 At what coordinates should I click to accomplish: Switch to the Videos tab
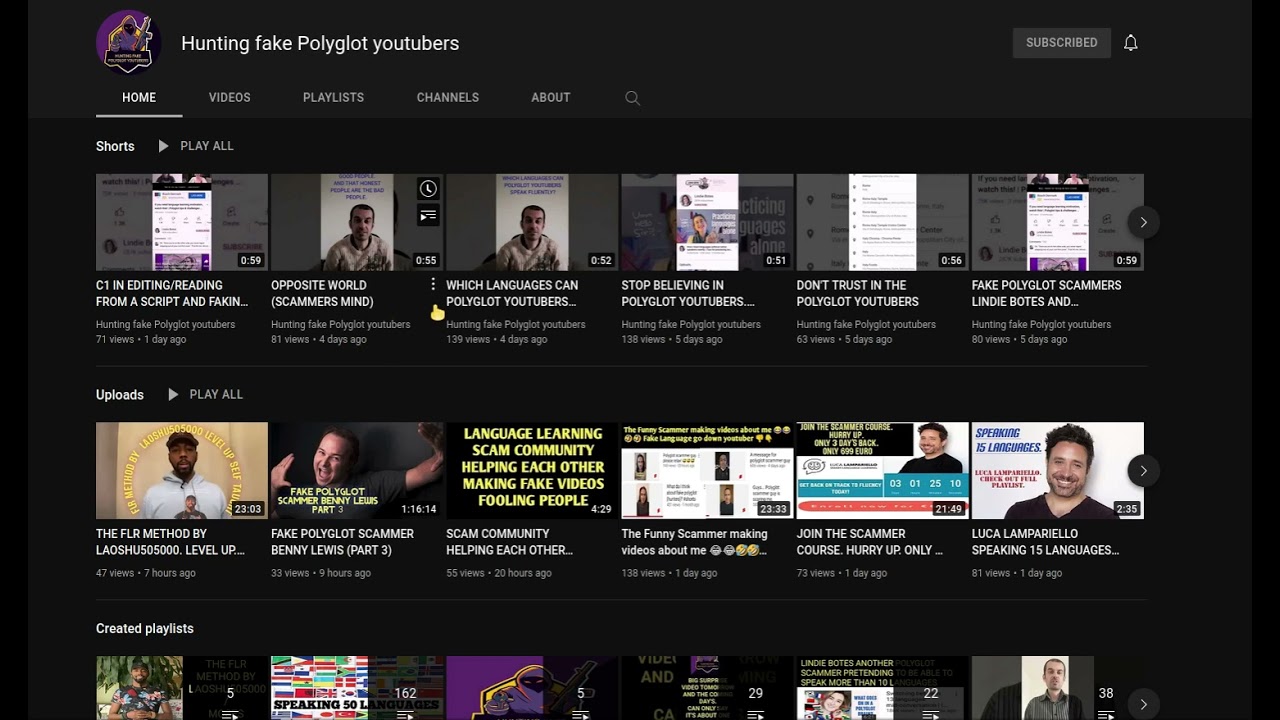229,98
